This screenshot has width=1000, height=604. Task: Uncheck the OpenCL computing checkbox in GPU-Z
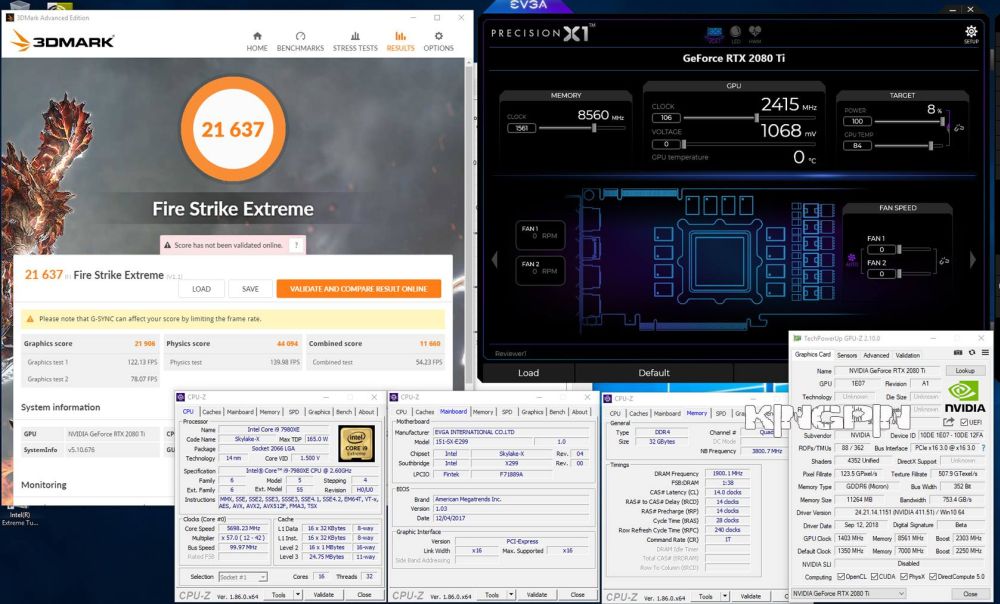coord(842,574)
